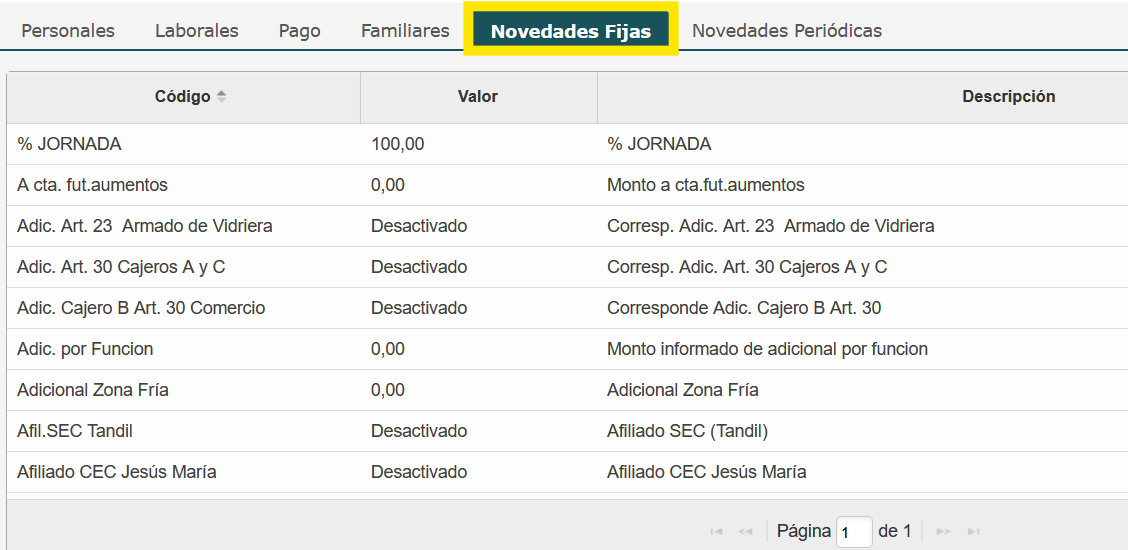Select the Afiliado CEC Jesús María row
The image size is (1128, 550).
568,472
